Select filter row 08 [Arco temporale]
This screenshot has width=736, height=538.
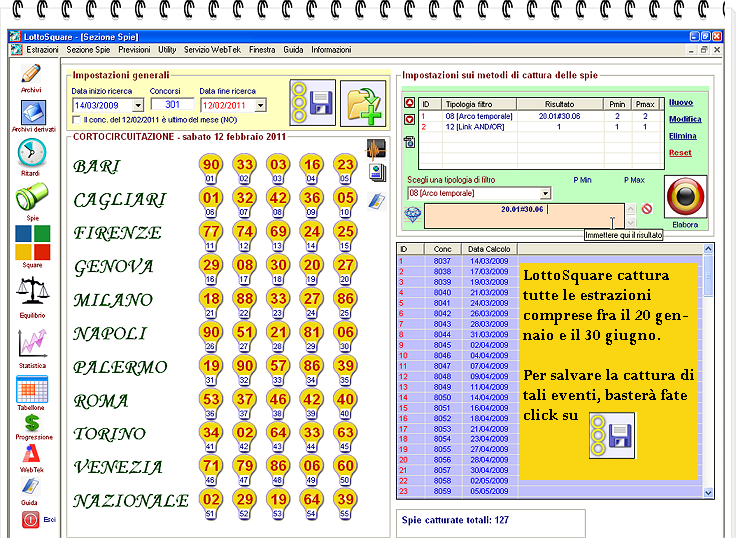[x=541, y=116]
